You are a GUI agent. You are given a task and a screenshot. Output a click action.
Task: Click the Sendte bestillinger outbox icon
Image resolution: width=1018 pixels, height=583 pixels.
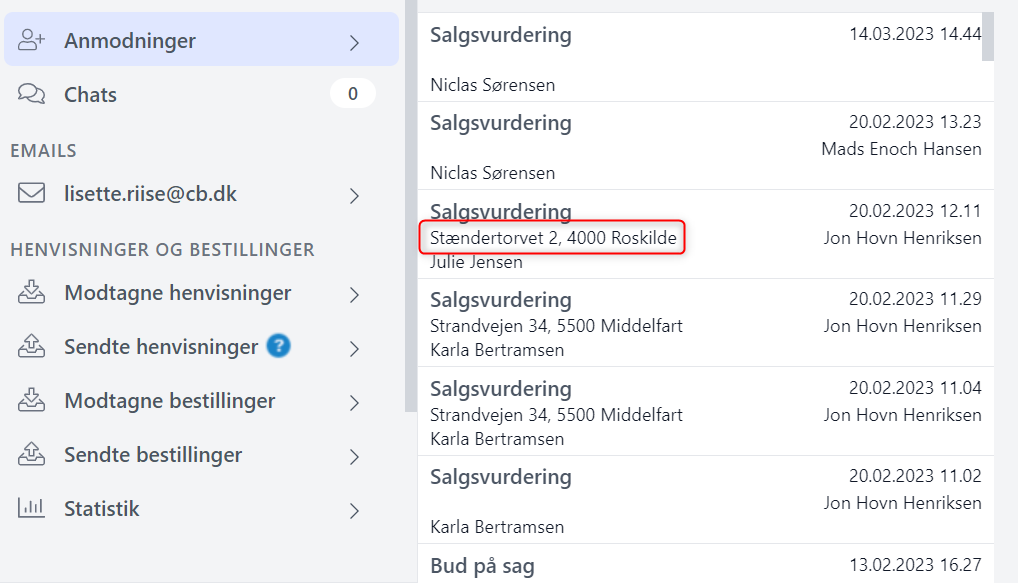pos(33,455)
